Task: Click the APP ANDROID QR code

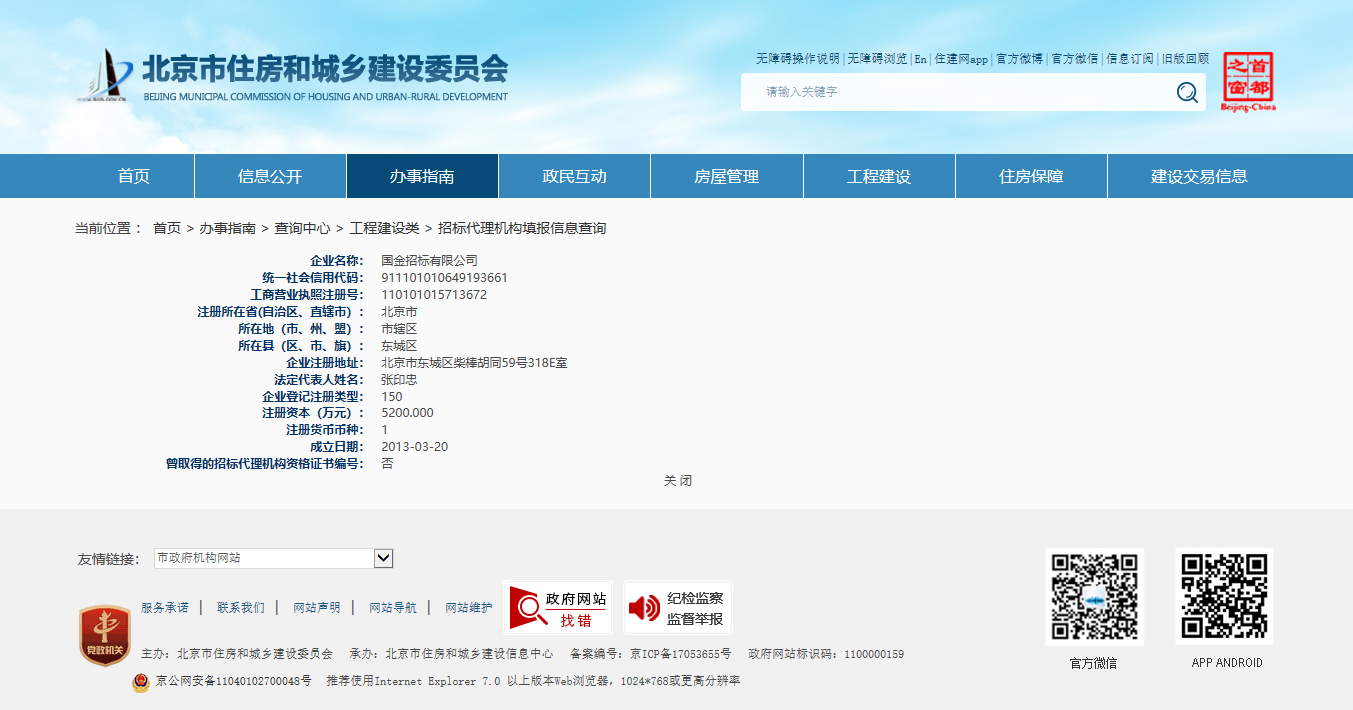Action: (1225, 597)
